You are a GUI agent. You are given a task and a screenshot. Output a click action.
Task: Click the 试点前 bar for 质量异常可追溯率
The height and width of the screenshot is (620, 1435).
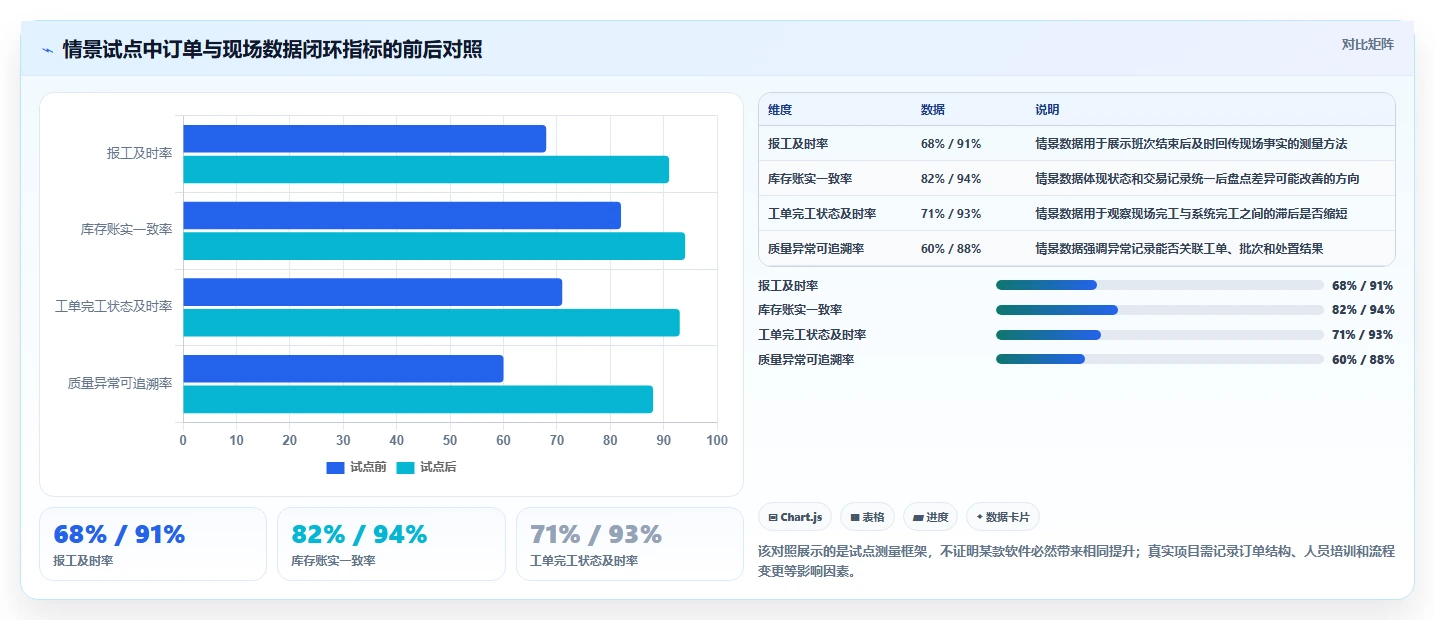(x=343, y=368)
